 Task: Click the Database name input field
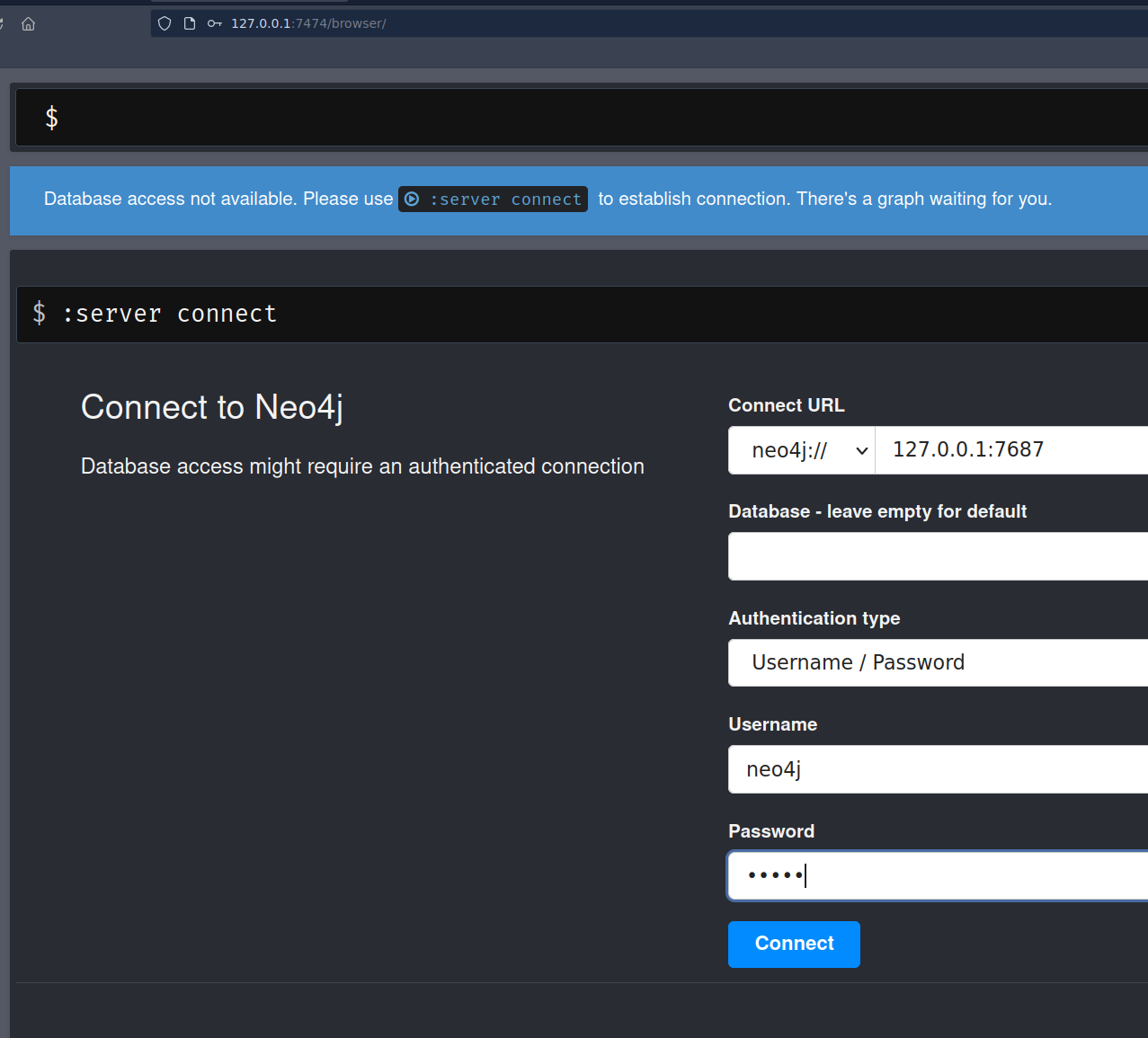pos(938,556)
